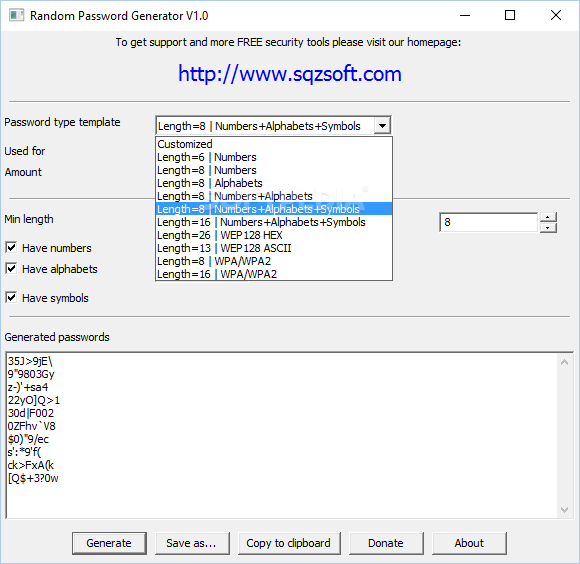Viewport: 580px width, 564px height.
Task: Click password line 30d|F002
Action: click(x=31, y=413)
